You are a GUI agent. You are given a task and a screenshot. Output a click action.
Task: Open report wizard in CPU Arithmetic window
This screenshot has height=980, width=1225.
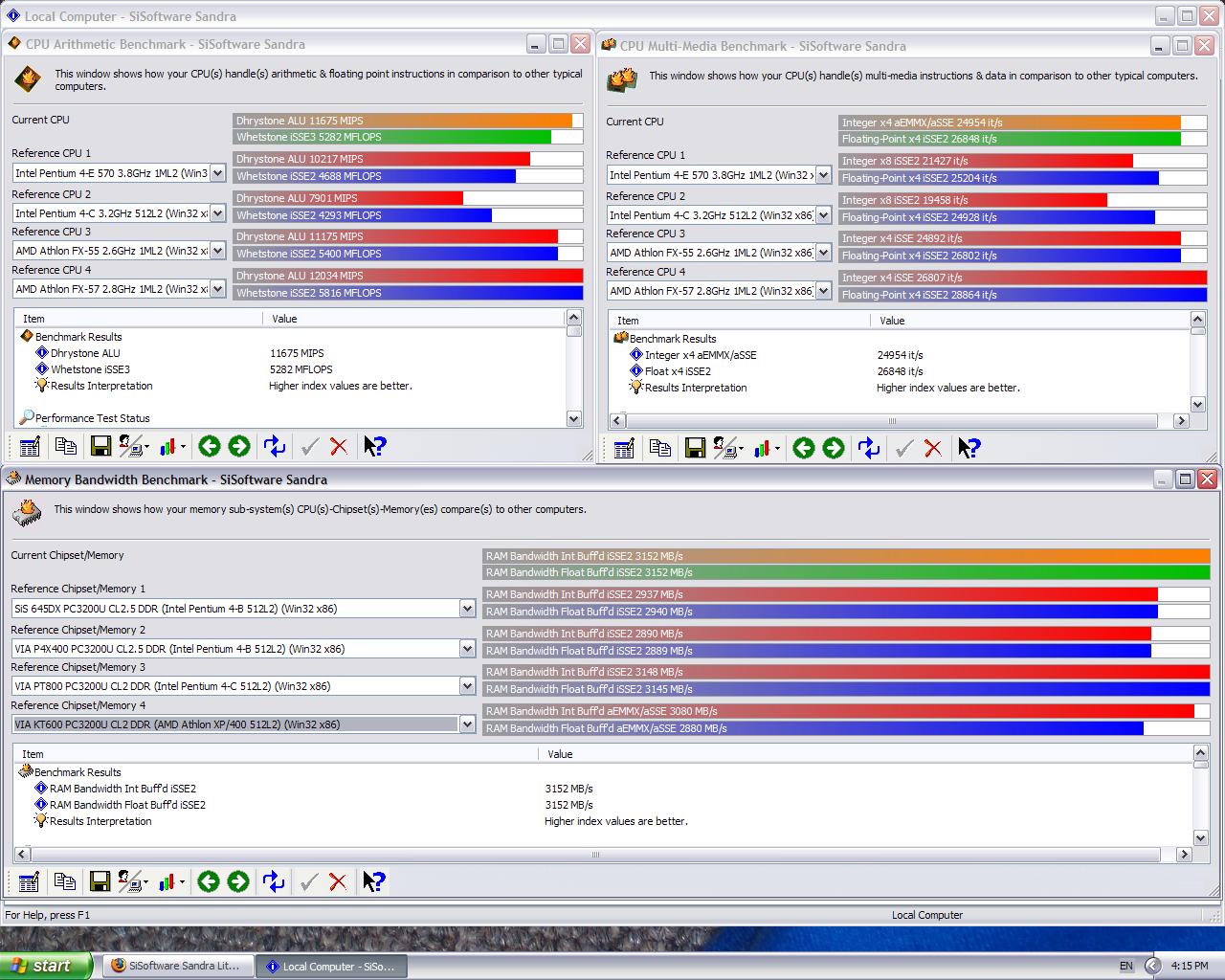click(x=28, y=446)
